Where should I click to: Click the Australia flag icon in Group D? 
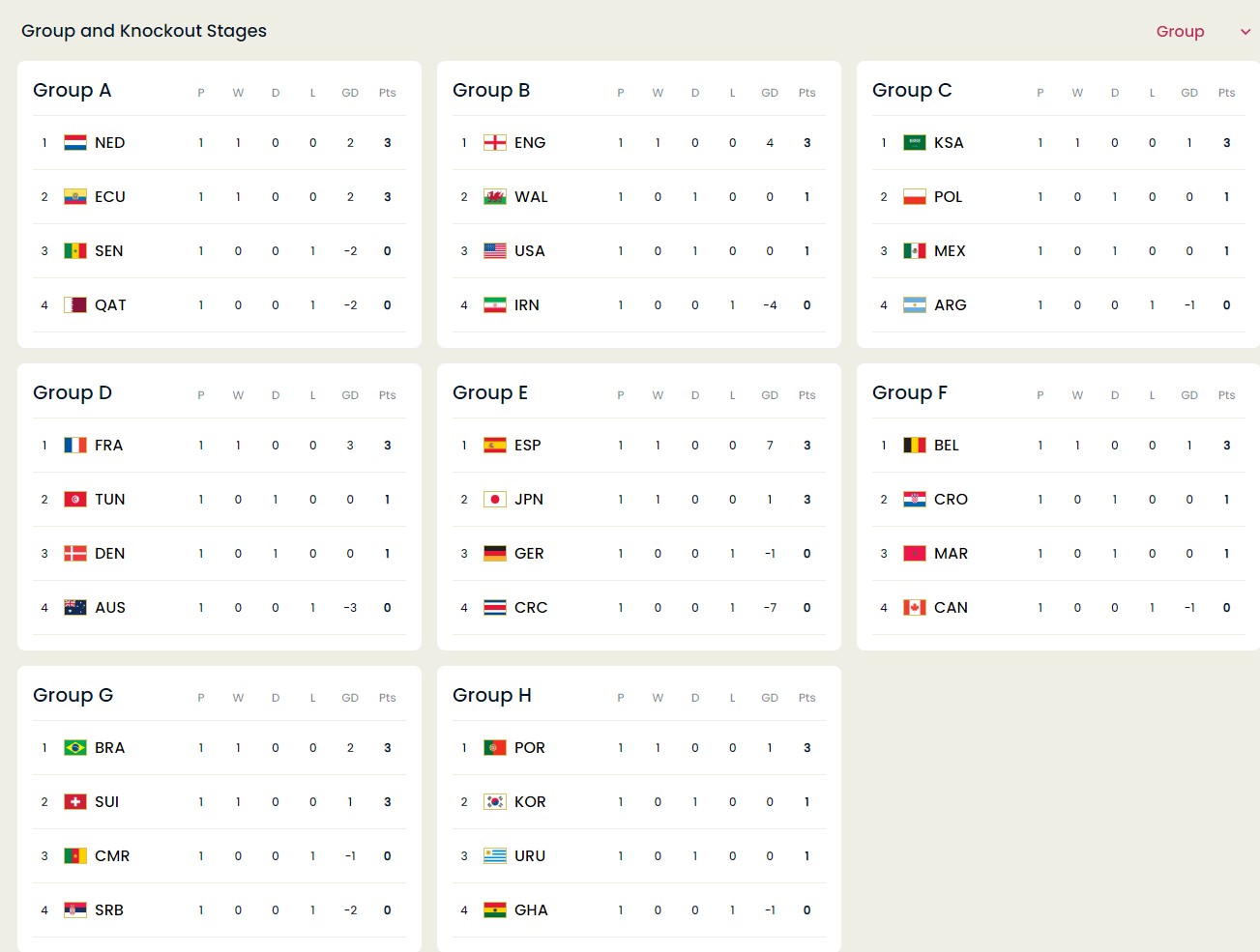(75, 608)
